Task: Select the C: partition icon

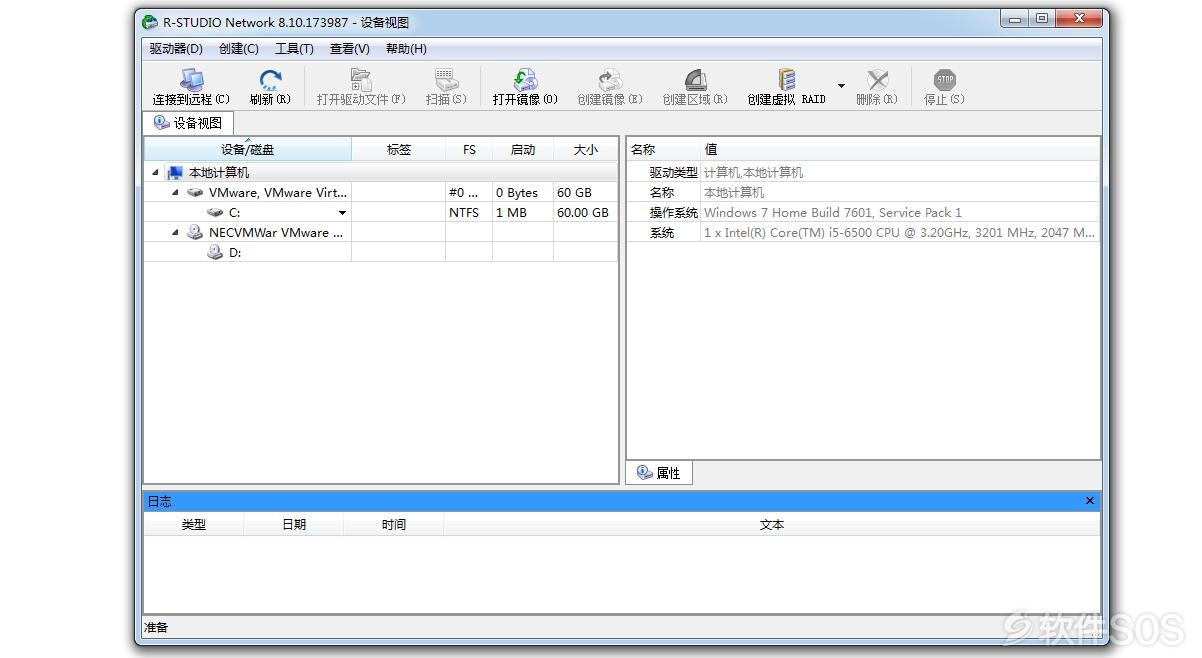Action: coord(215,213)
